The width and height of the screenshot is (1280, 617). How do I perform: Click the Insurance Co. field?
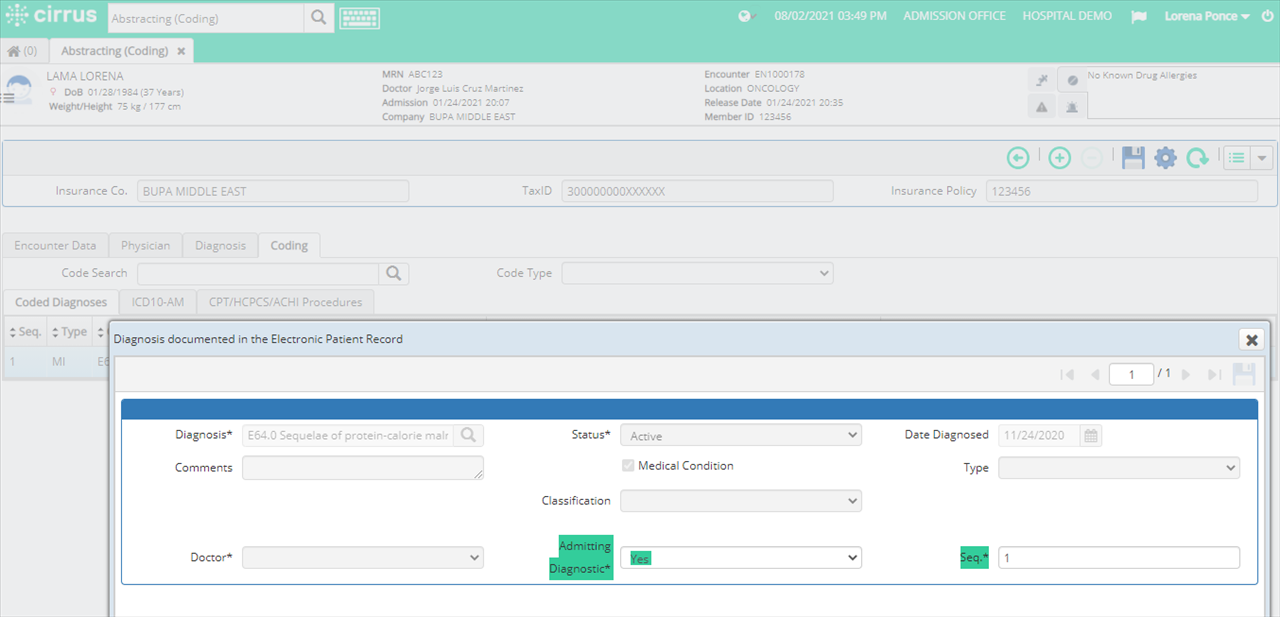click(273, 191)
